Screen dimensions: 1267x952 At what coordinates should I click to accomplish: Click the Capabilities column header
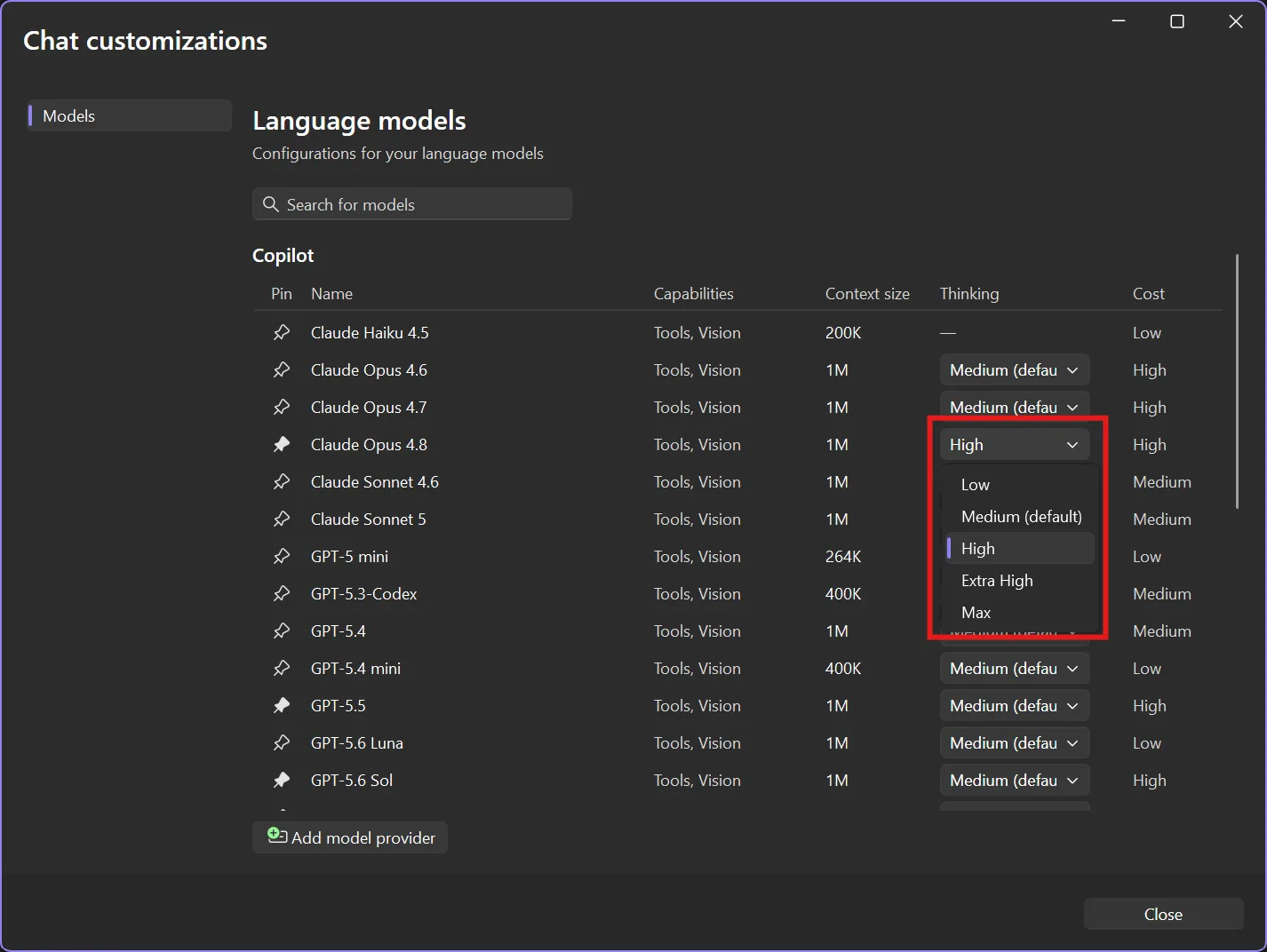[694, 294]
